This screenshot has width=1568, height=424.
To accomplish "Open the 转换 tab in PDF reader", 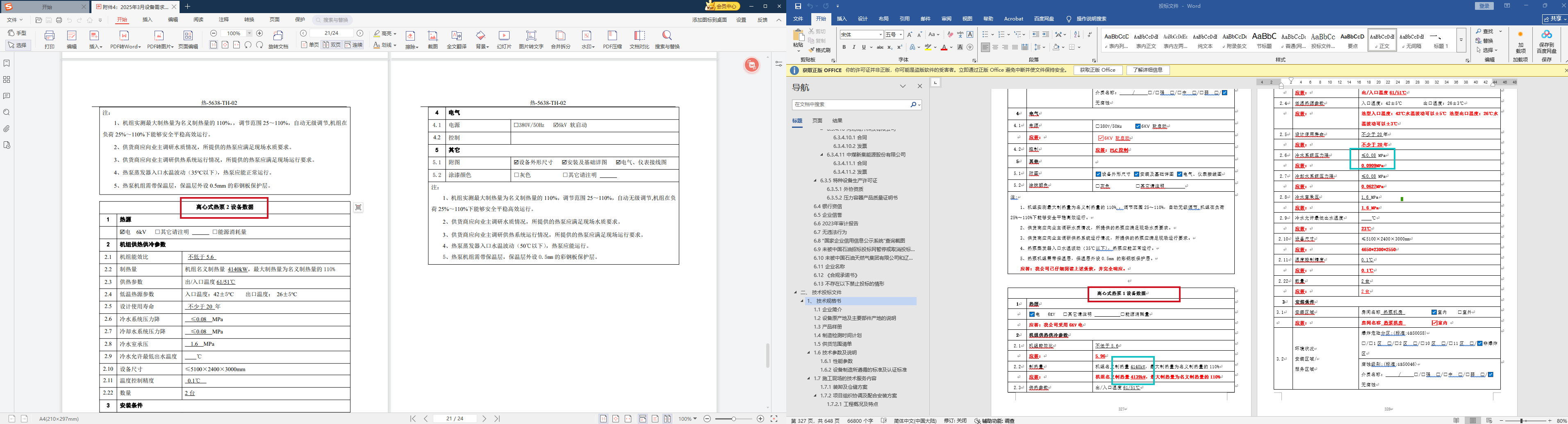I will click(x=249, y=20).
